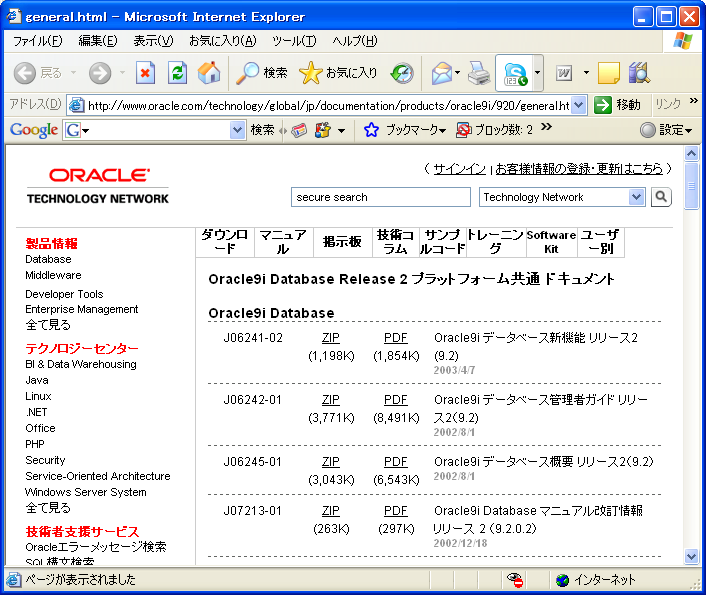Open the Back button history dropdown arrow
The image size is (706, 595).
click(x=73, y=73)
